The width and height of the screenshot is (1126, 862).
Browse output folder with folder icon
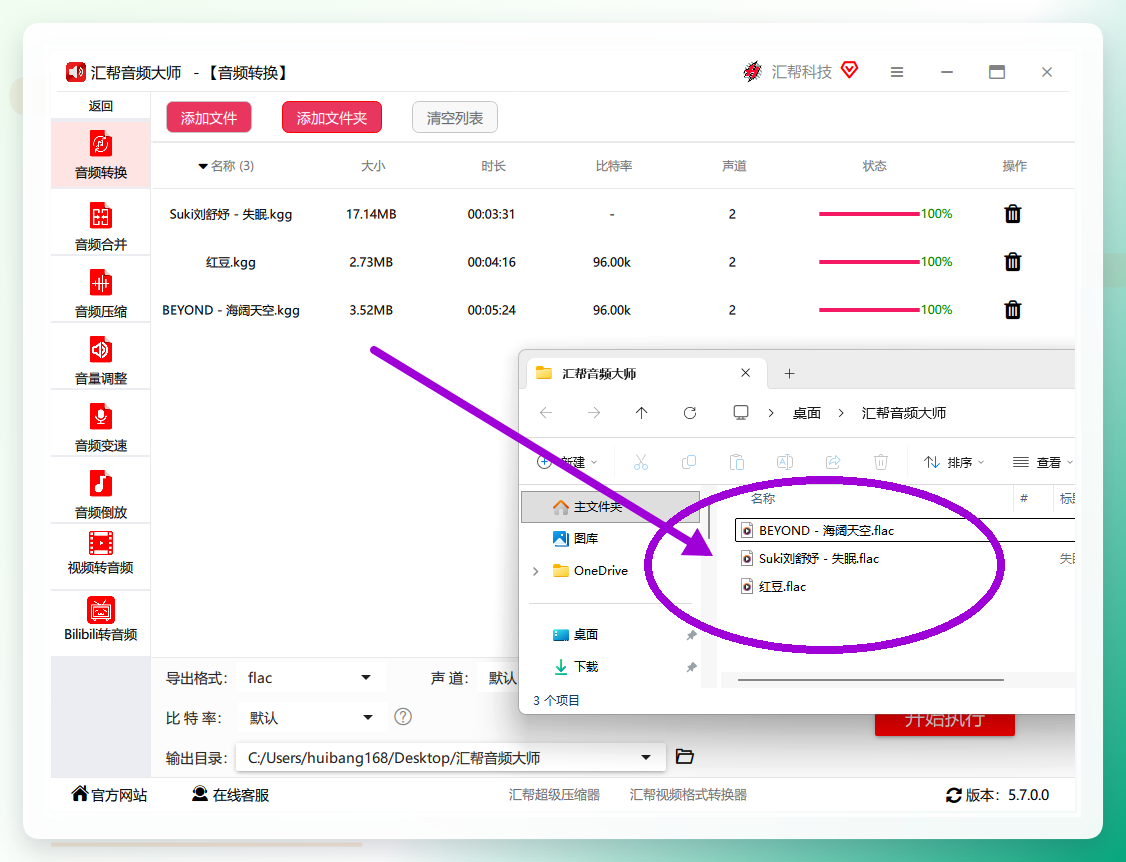click(x=684, y=756)
